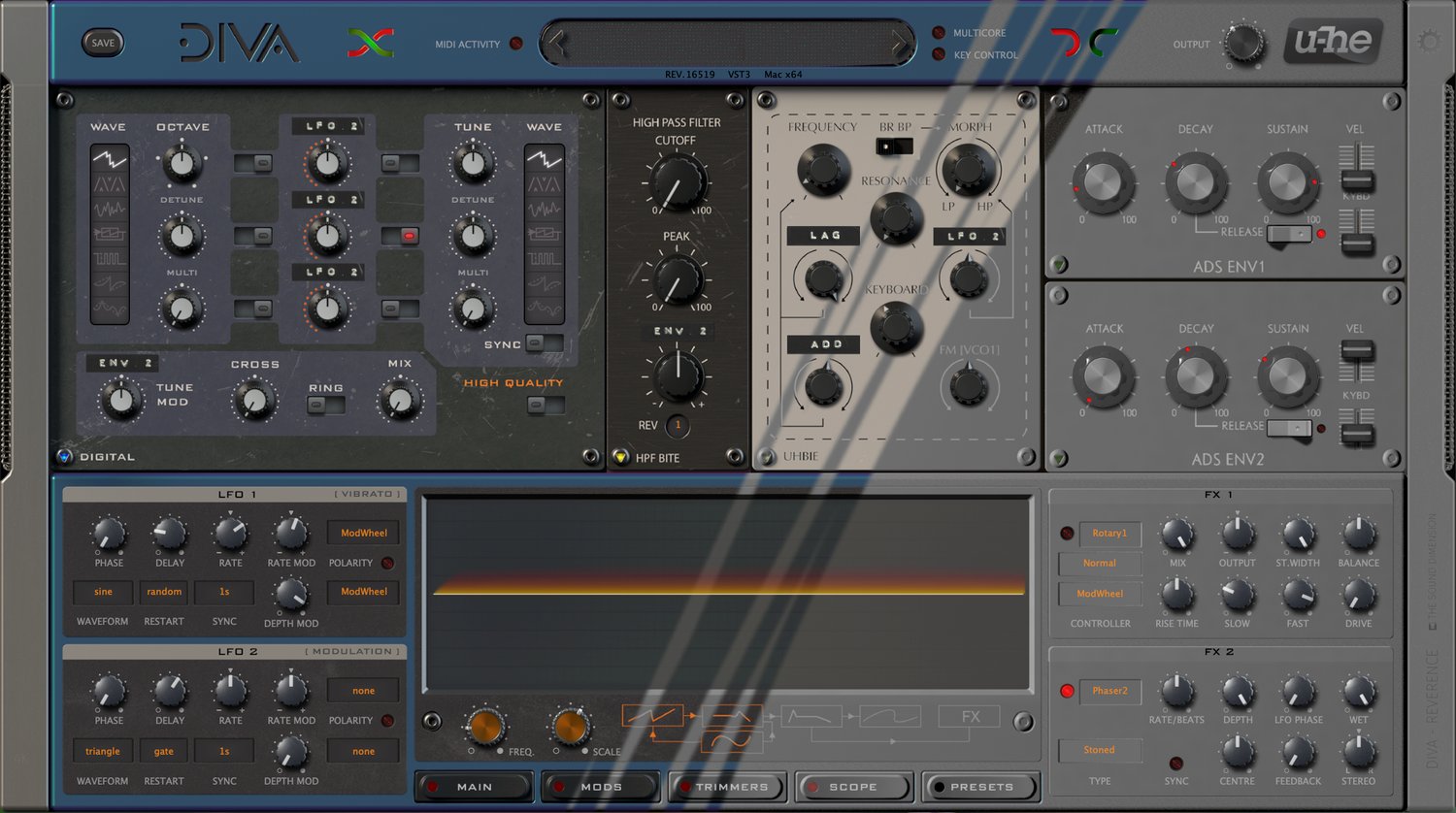Open the ADS ENV1 module selector
The image size is (1456, 813).
click(x=1059, y=265)
